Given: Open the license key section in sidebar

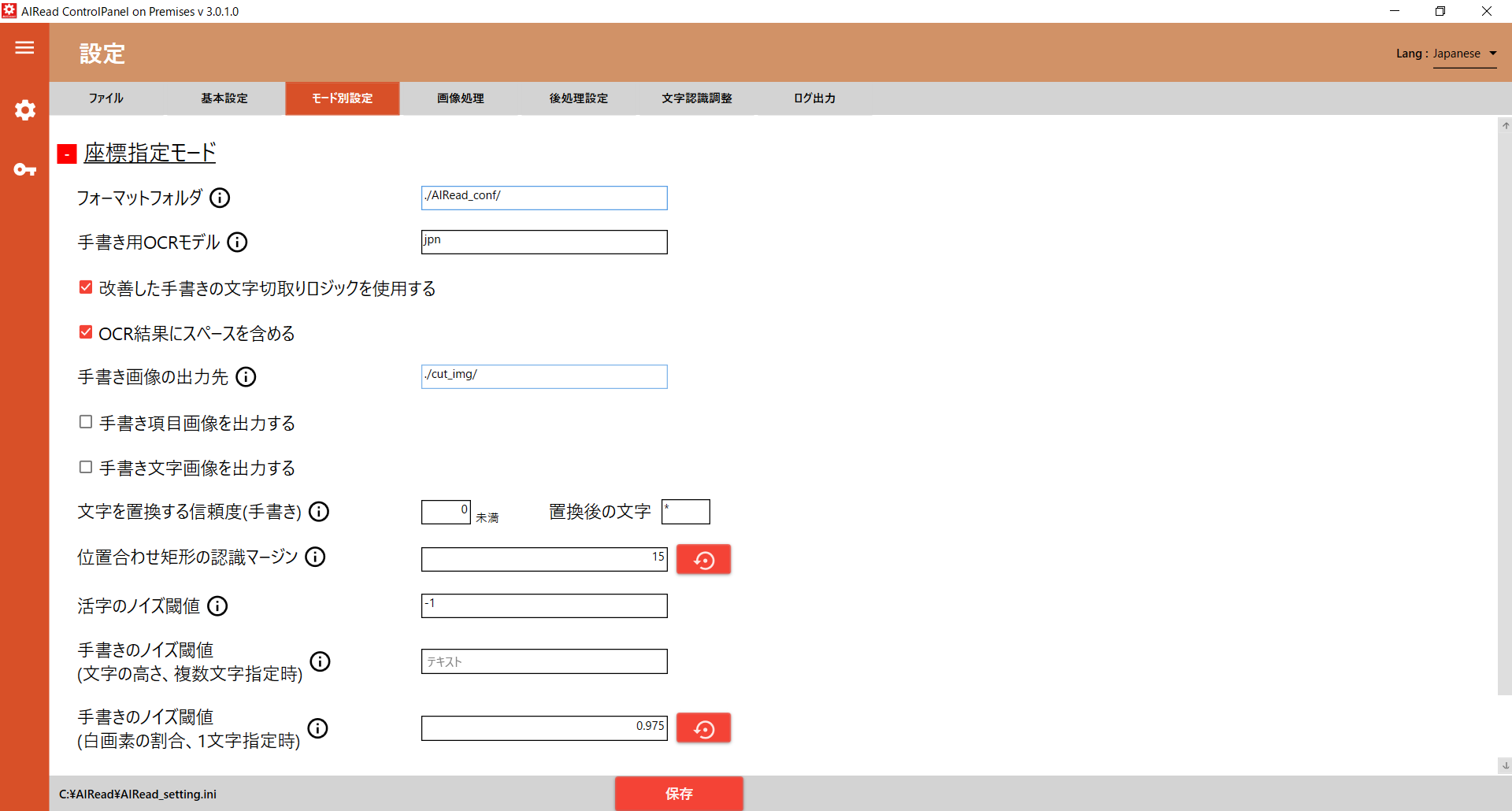Looking at the screenshot, I should 24,169.
